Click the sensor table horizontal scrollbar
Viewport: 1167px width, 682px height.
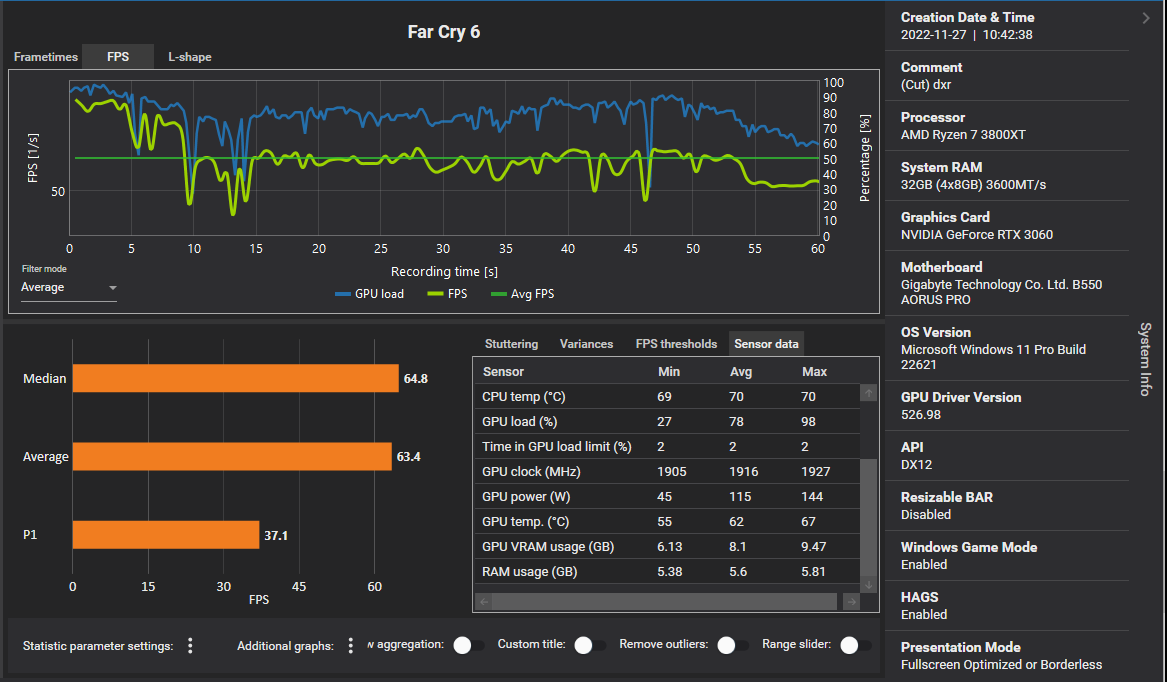pyautogui.click(x=664, y=602)
